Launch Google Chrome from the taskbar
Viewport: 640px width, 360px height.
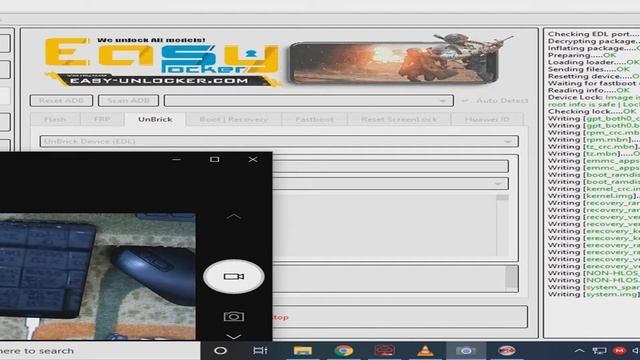pyautogui.click(x=343, y=351)
